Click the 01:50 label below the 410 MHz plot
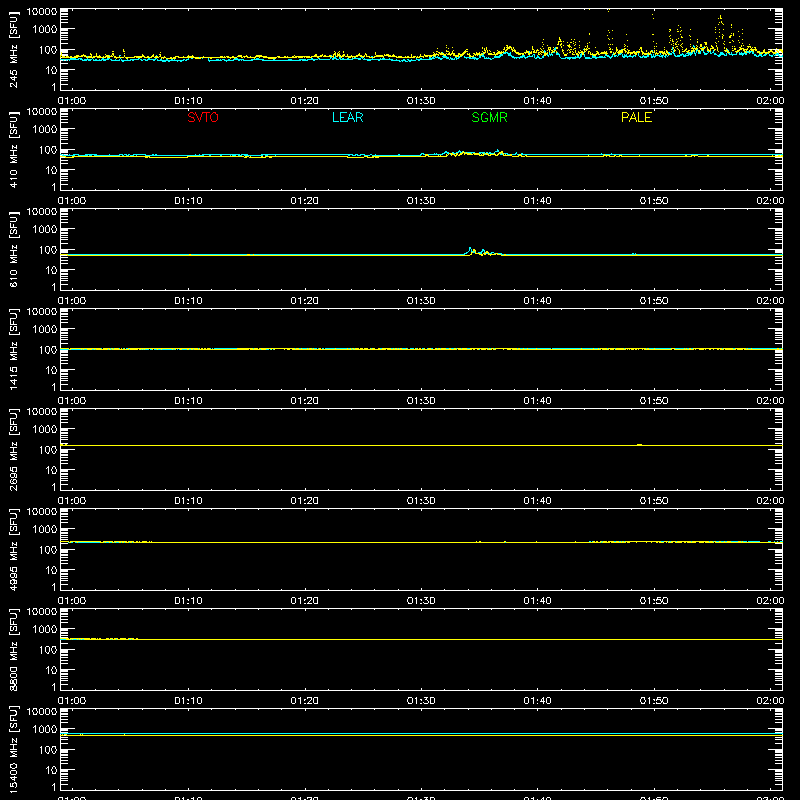800x800 pixels. [x=654, y=201]
